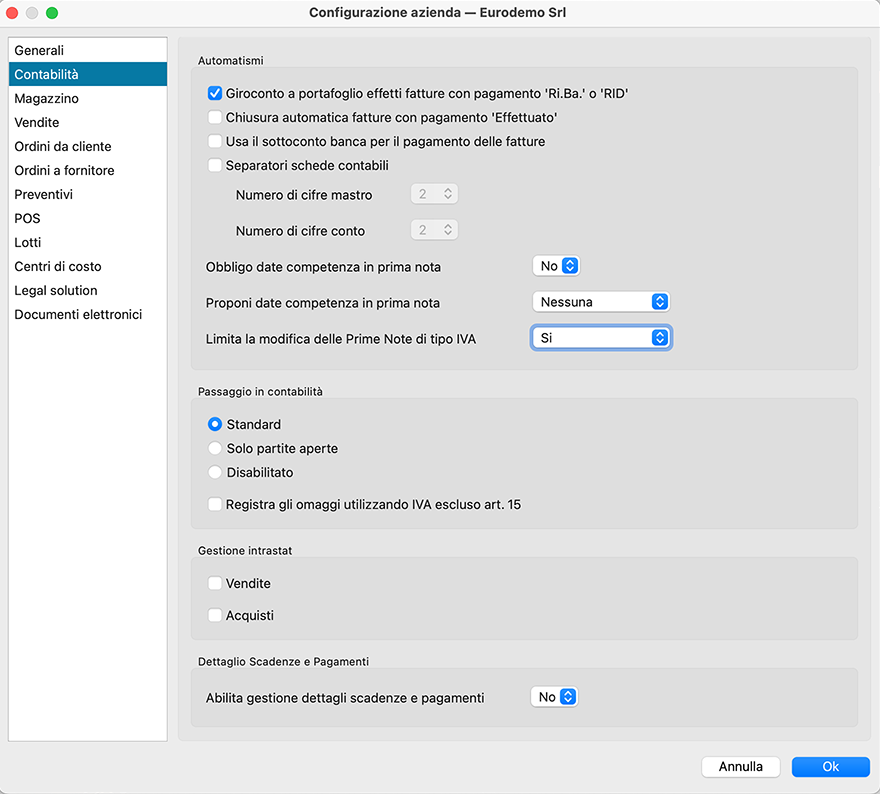880x794 pixels.
Task: Close the Configurazione azienda window
Action: [13, 13]
